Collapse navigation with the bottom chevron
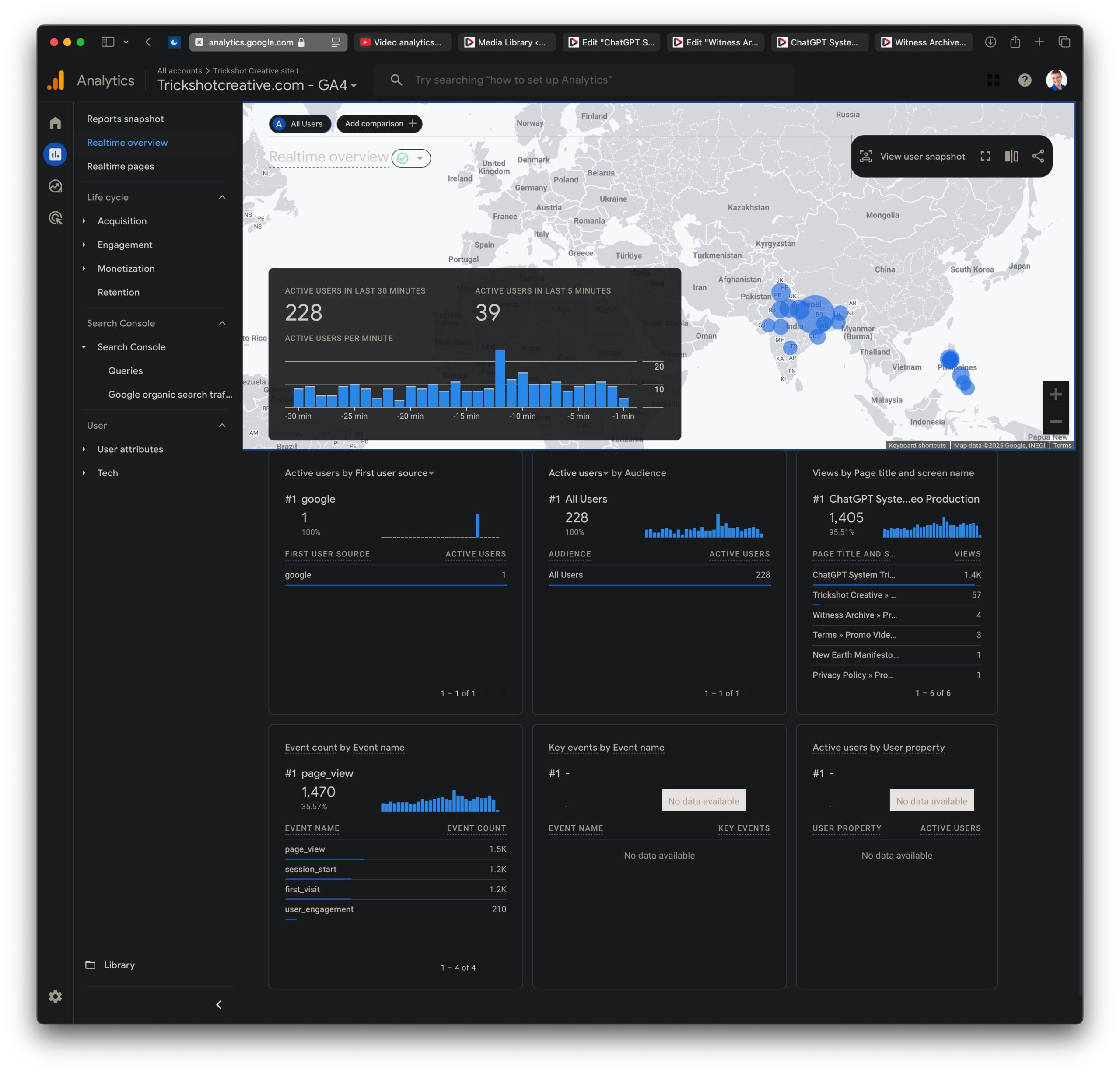The height and width of the screenshot is (1073, 1120). point(219,1004)
